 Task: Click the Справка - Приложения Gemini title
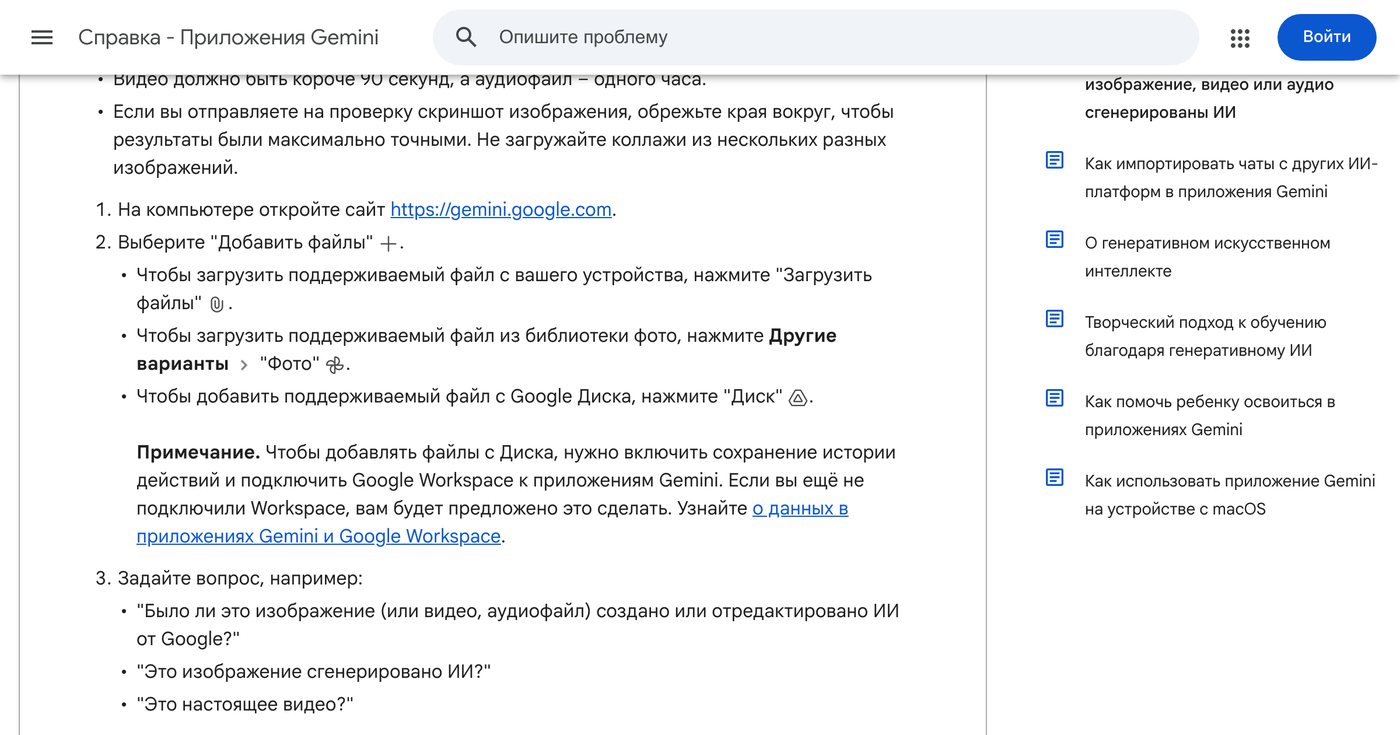point(228,37)
